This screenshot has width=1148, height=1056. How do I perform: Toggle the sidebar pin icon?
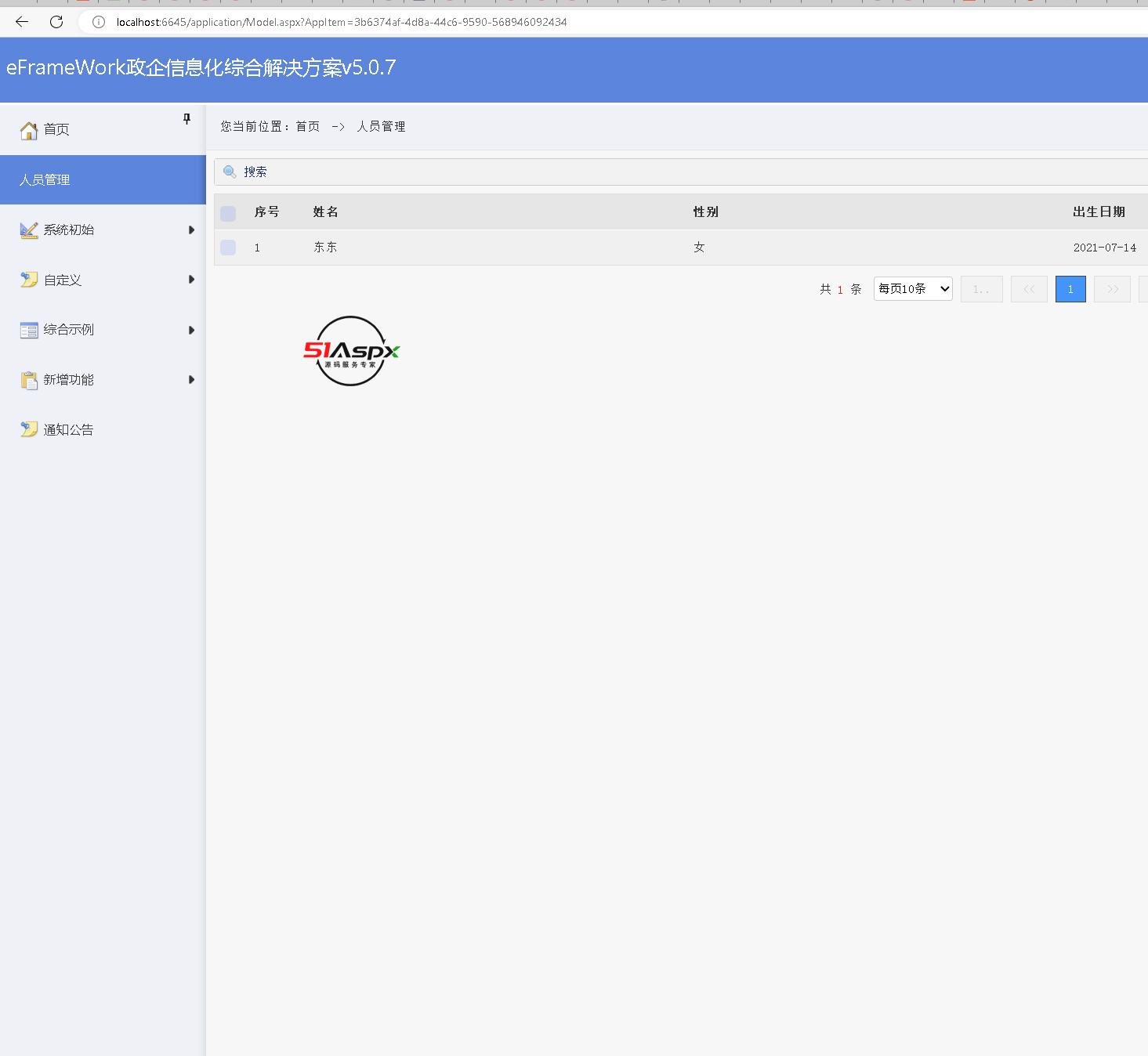[x=187, y=119]
